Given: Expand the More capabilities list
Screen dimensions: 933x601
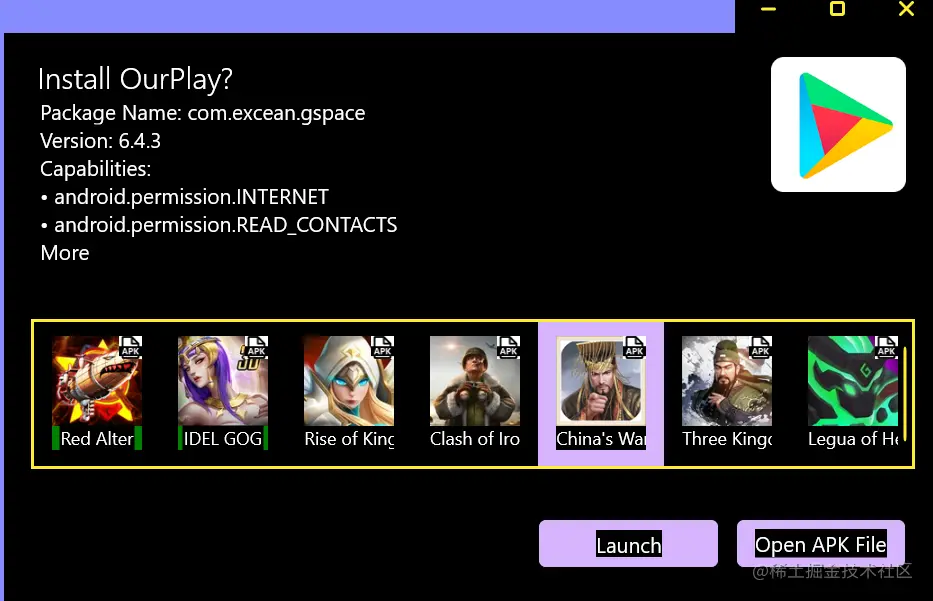Looking at the screenshot, I should pyautogui.click(x=65, y=253).
